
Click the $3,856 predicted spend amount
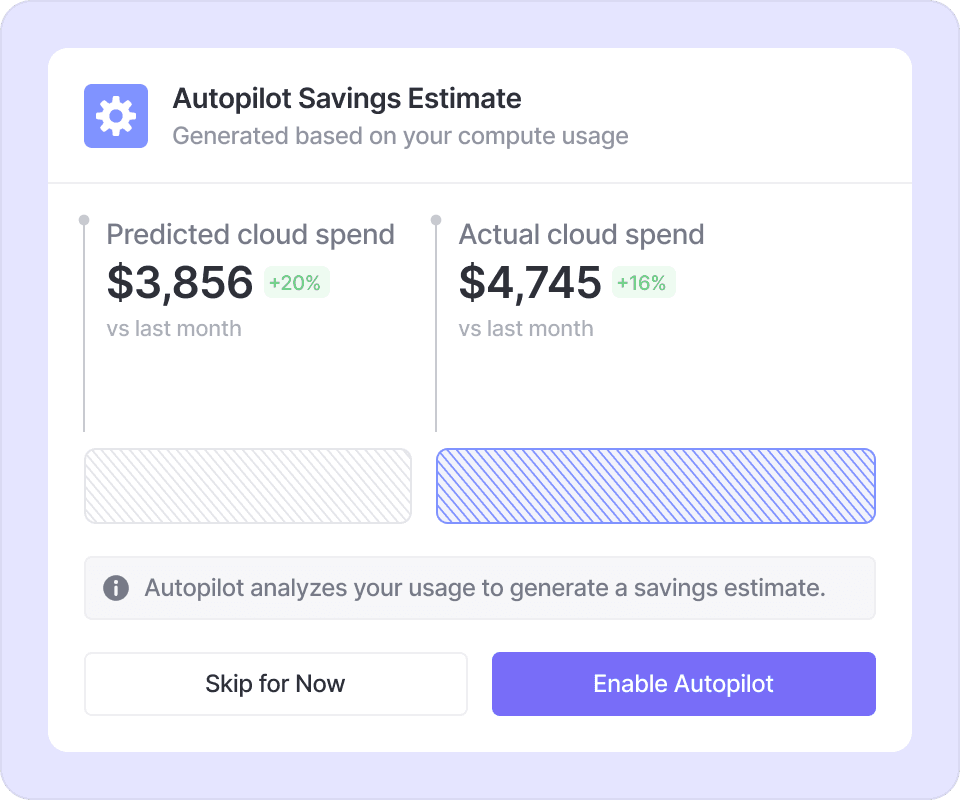click(x=180, y=283)
